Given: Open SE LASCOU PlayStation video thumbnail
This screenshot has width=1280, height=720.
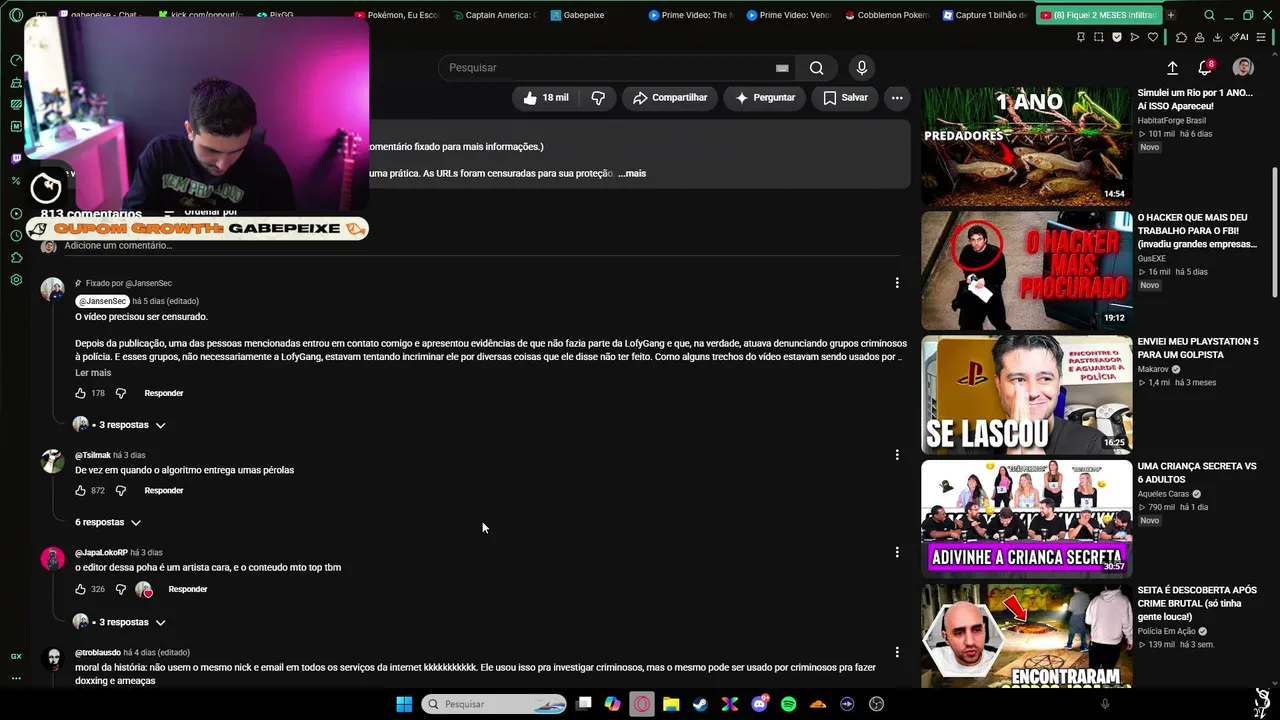Looking at the screenshot, I should [1027, 395].
